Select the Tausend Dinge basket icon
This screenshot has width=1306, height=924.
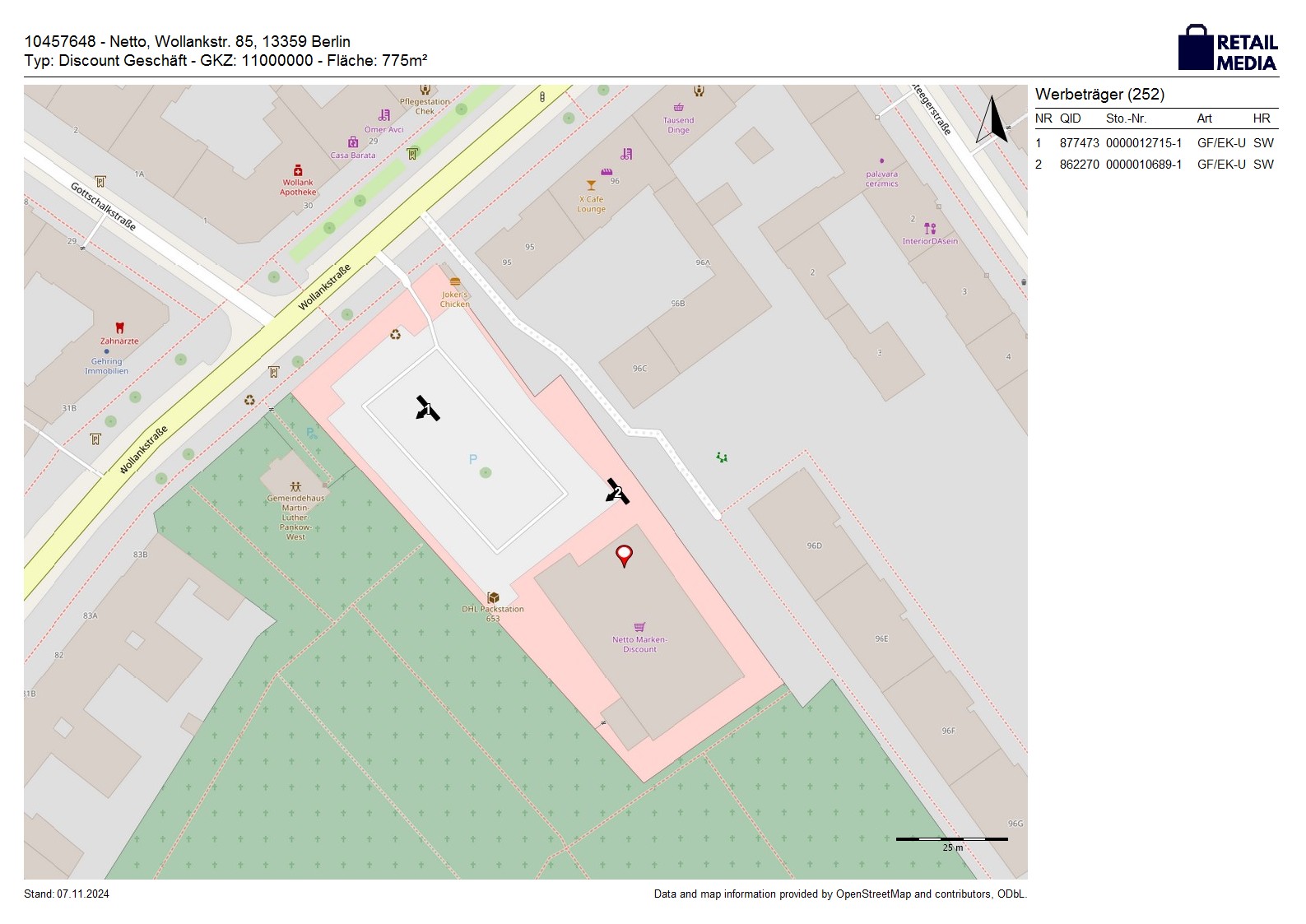pos(678,107)
